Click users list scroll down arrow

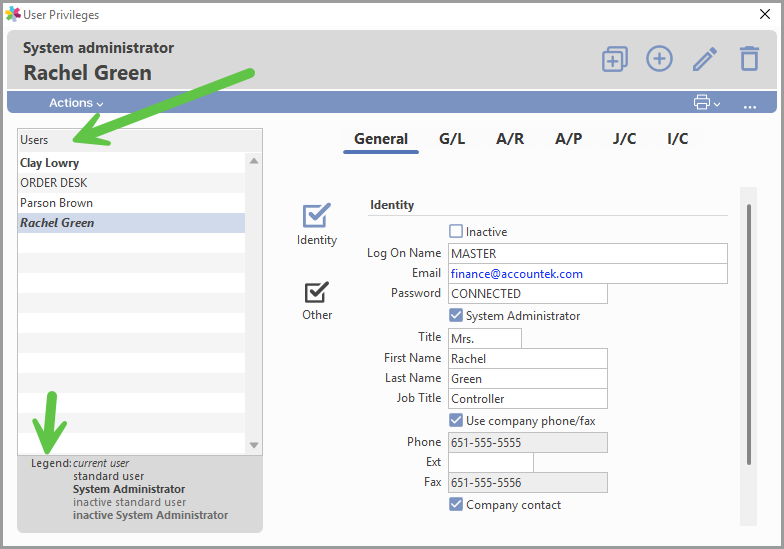coord(254,445)
